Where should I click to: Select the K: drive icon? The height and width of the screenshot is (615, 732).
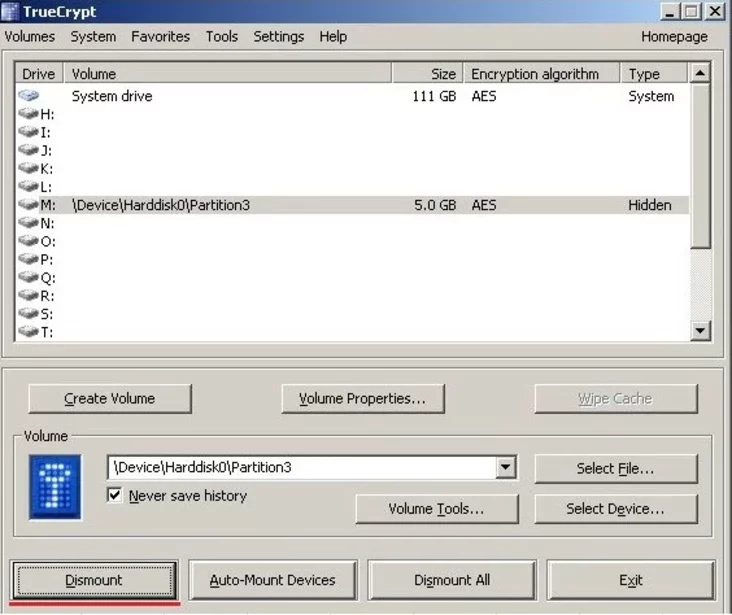(x=29, y=169)
